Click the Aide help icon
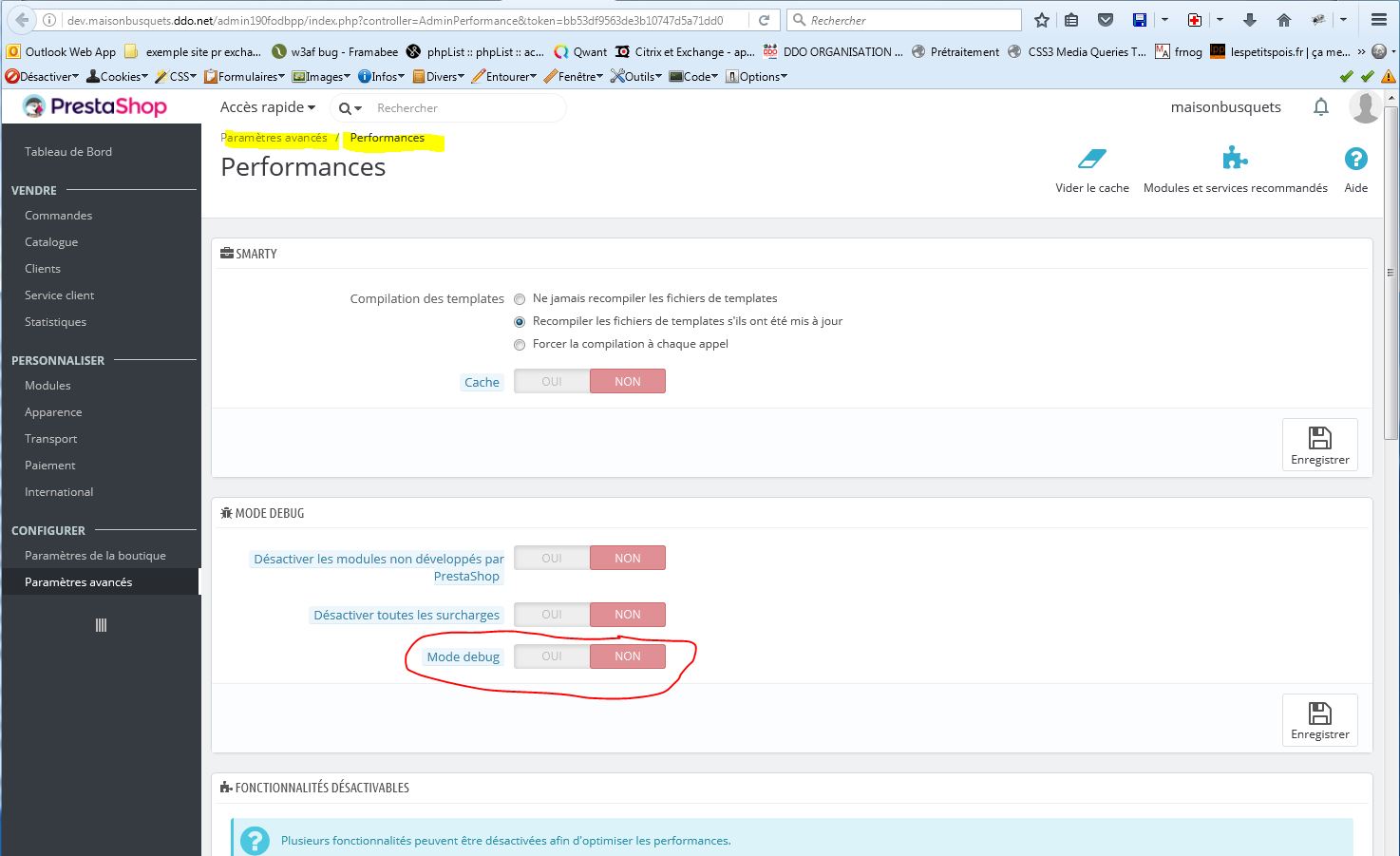 coord(1355,159)
